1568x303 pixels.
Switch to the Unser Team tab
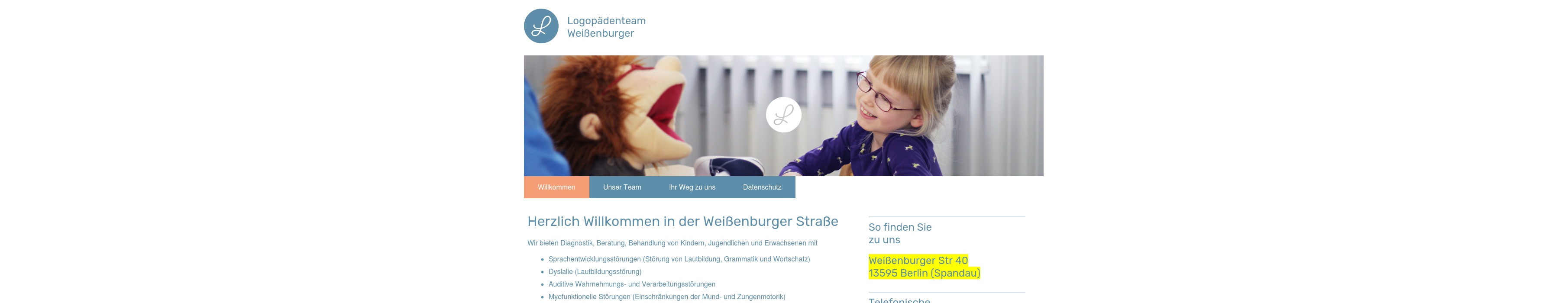point(622,187)
